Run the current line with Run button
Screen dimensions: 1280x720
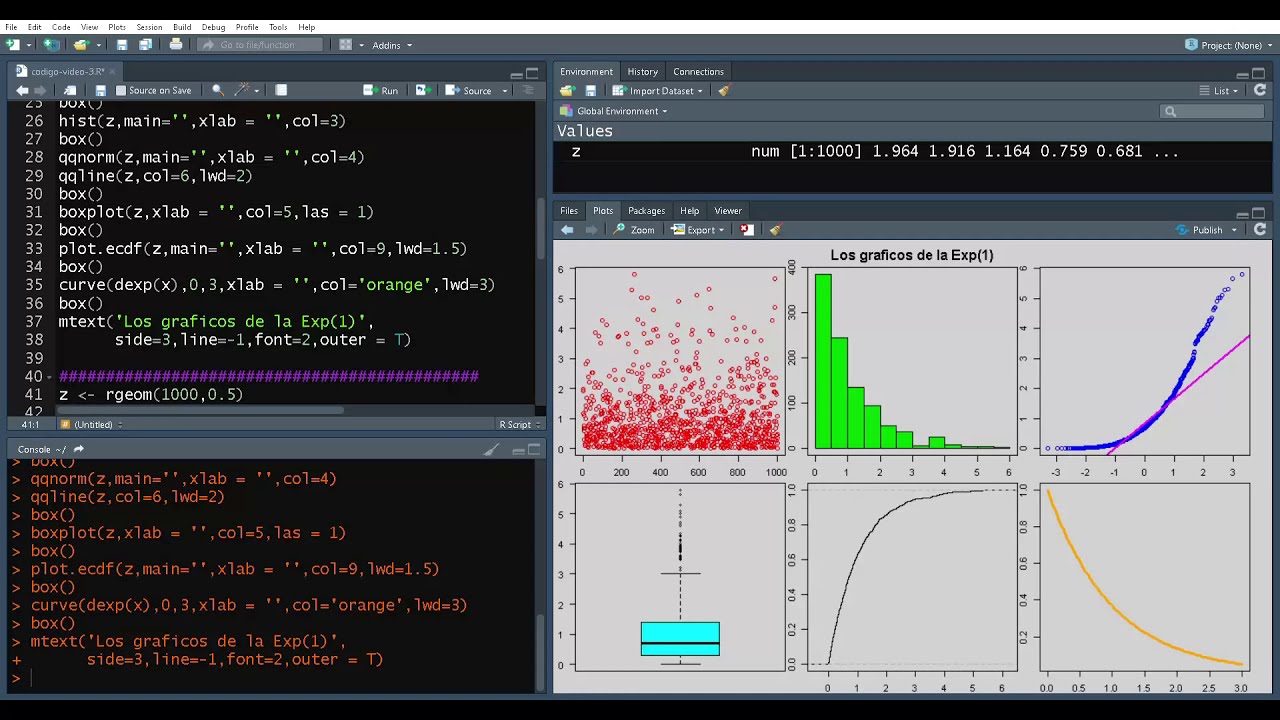[382, 90]
